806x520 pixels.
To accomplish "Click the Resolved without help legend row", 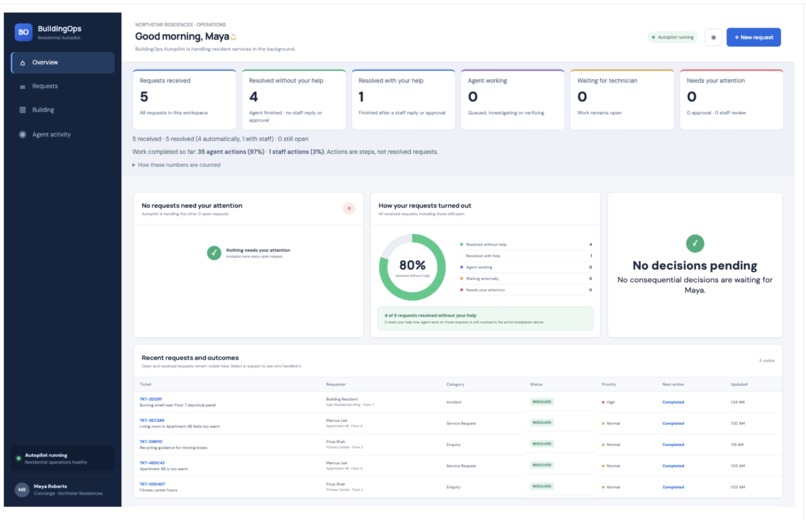I will [526, 245].
